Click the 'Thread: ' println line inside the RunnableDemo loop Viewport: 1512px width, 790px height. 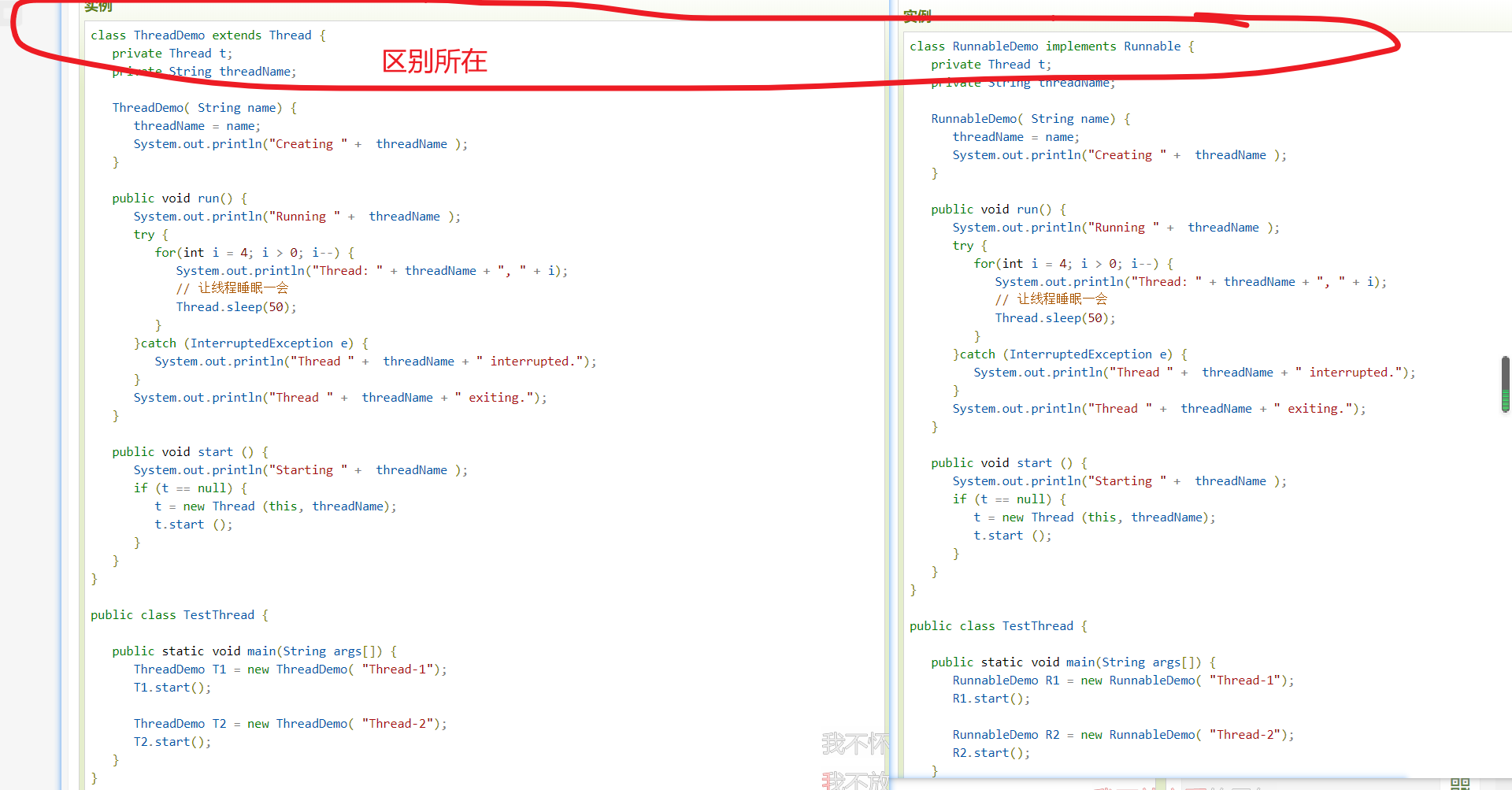pos(1191,282)
